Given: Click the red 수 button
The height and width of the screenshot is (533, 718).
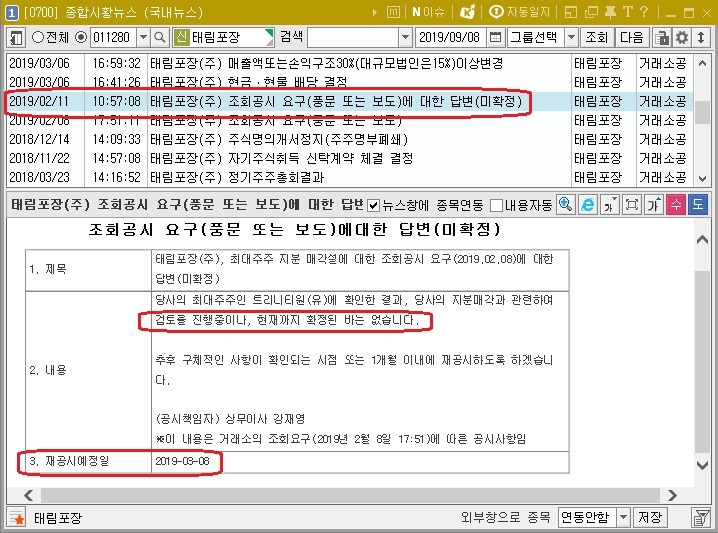Looking at the screenshot, I should click(x=676, y=205).
